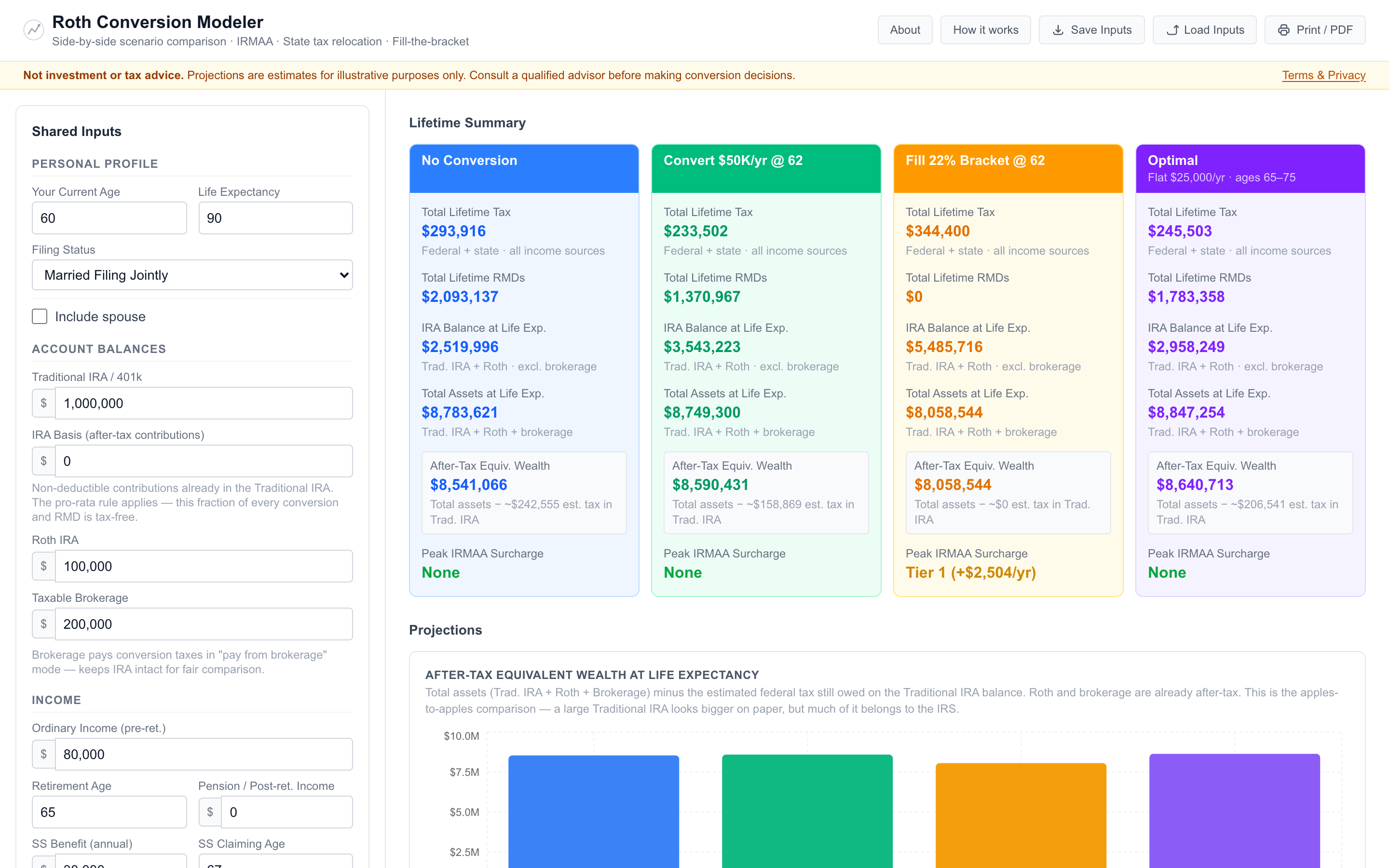Click the Taxable Brokerage amount field
Image resolution: width=1389 pixels, height=868 pixels.
[204, 624]
